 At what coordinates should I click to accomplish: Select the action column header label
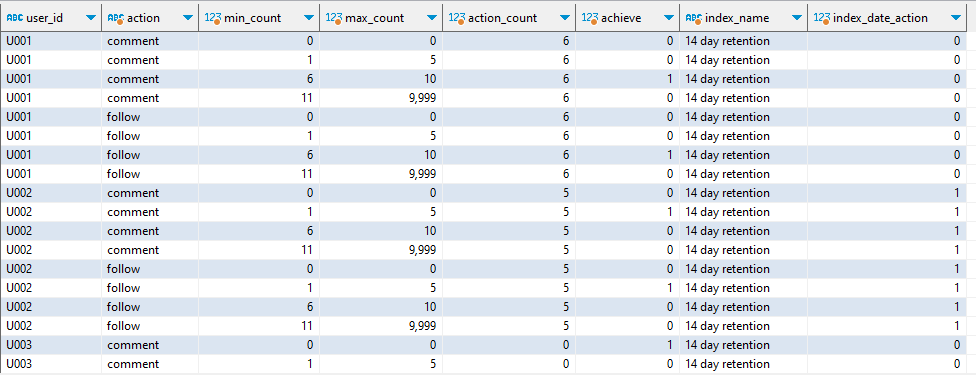pyautogui.click(x=143, y=19)
